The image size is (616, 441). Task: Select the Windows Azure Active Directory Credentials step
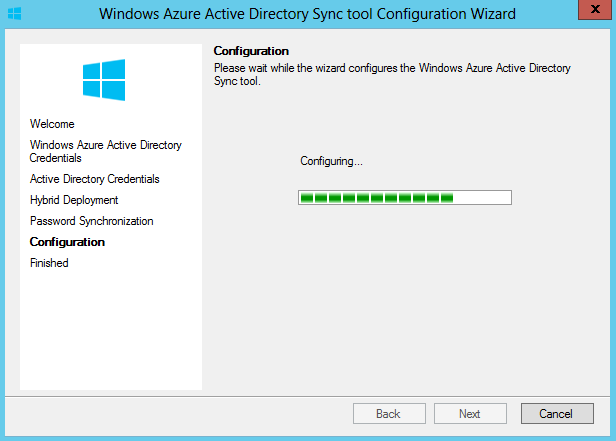click(x=106, y=151)
